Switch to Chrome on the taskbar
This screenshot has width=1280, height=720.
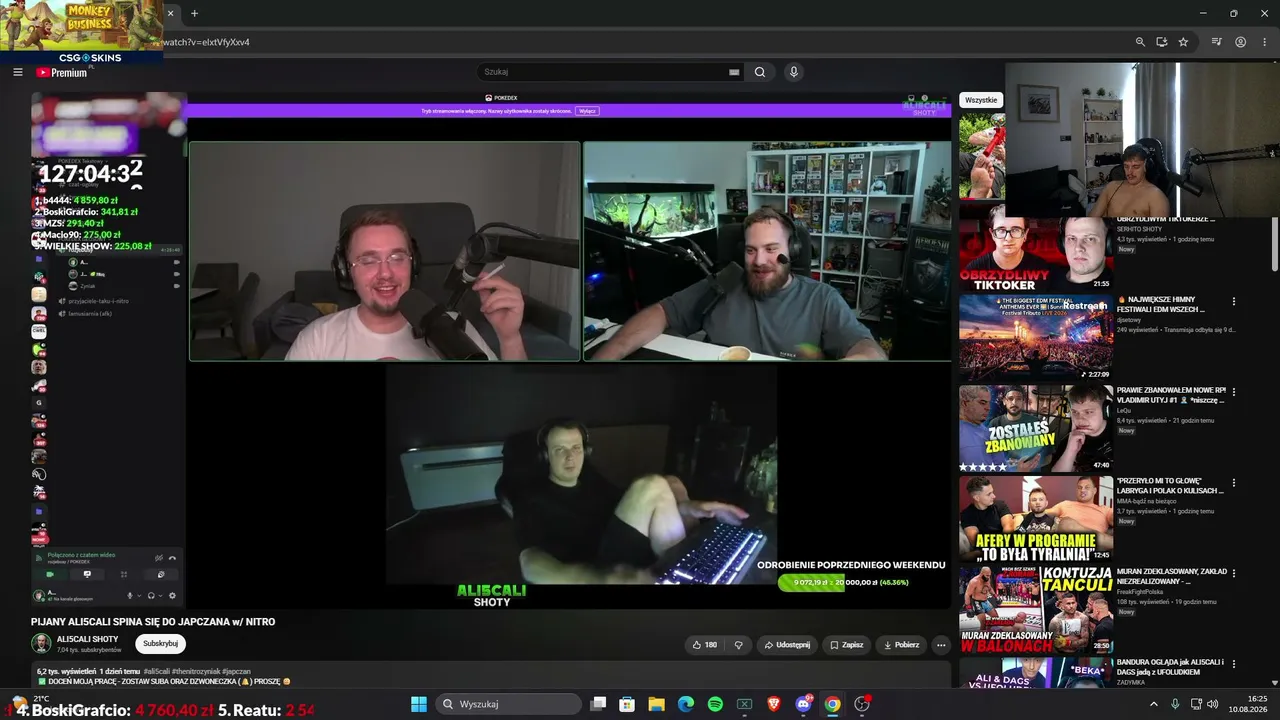(x=832, y=704)
